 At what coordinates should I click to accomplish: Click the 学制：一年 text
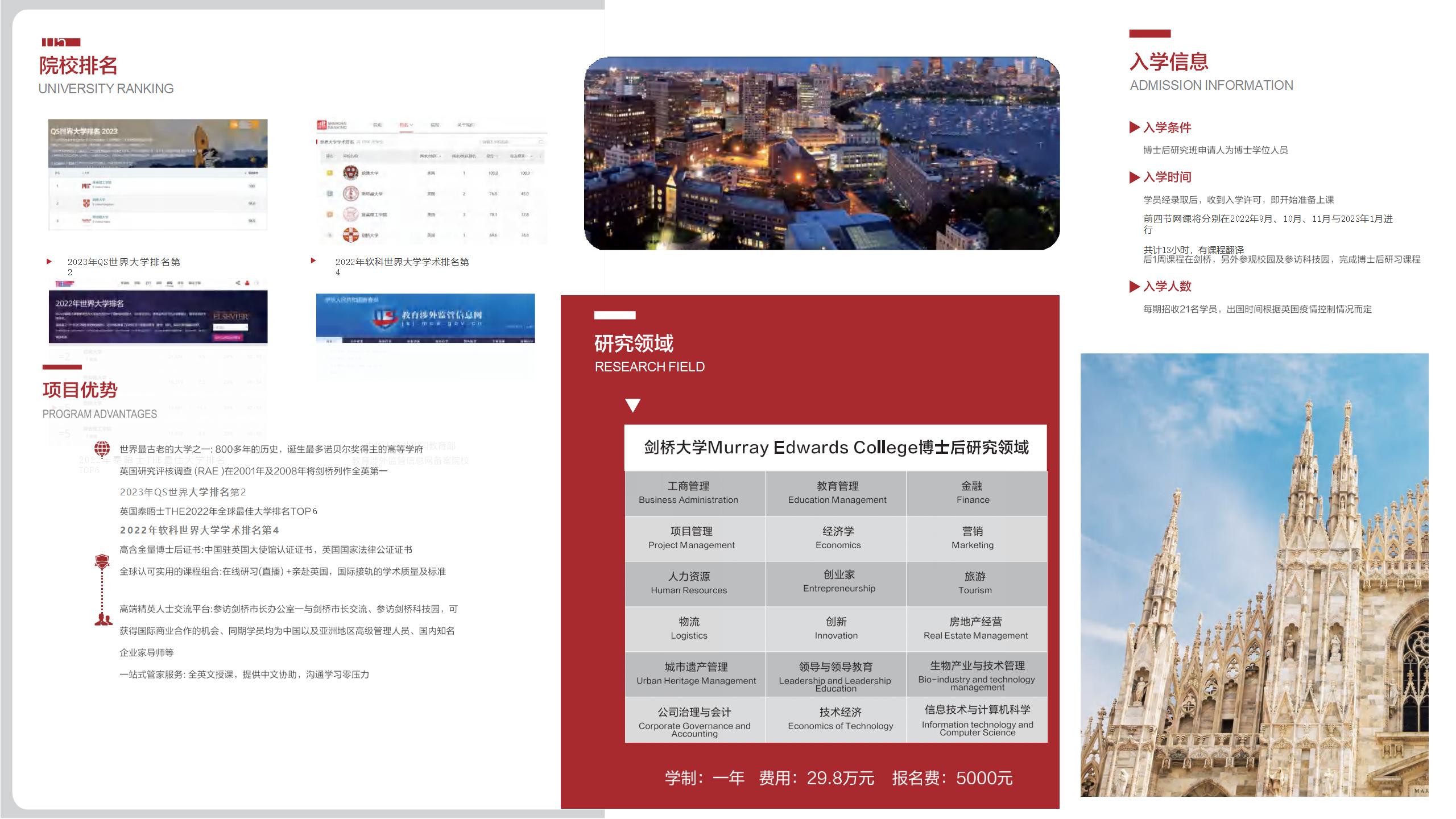coord(705,778)
